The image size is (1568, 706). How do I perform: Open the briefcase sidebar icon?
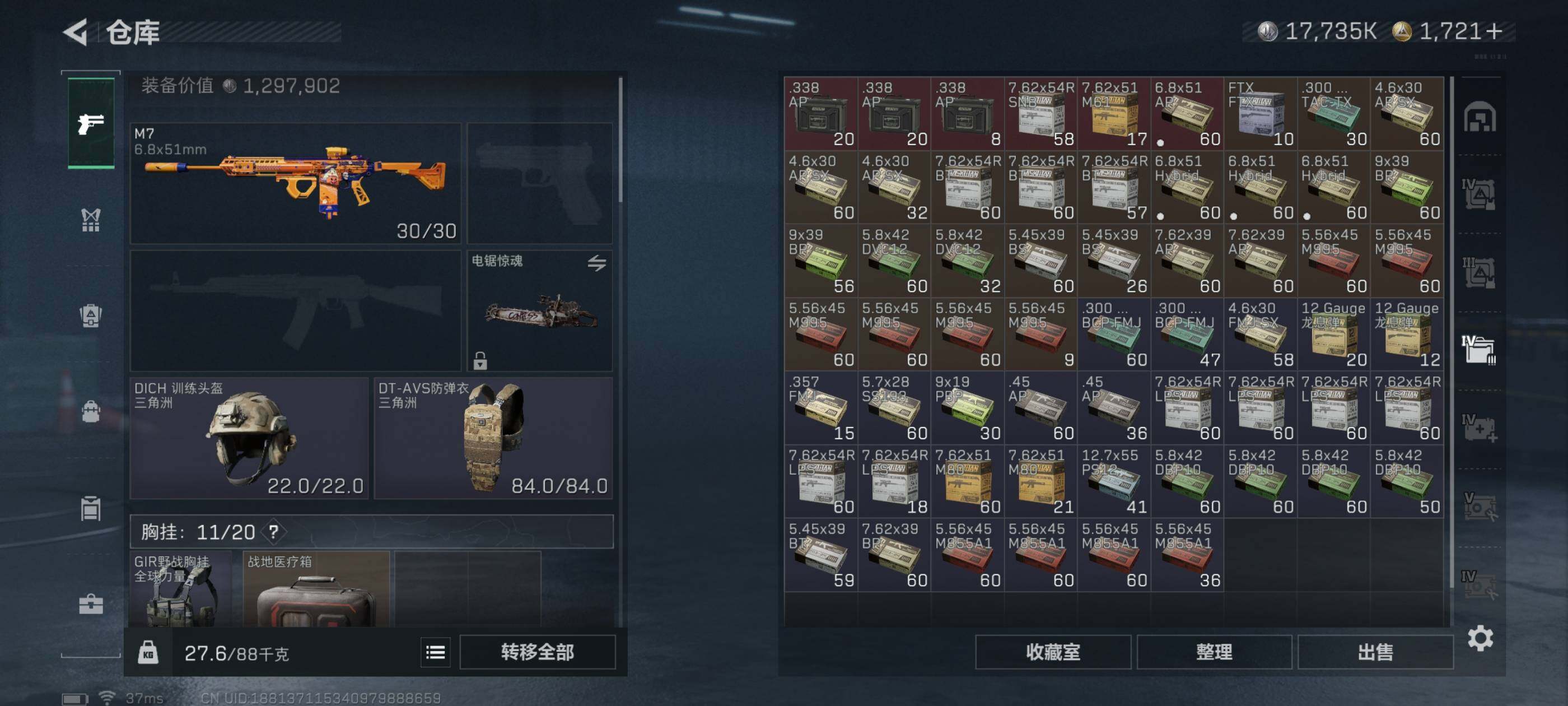[91, 603]
